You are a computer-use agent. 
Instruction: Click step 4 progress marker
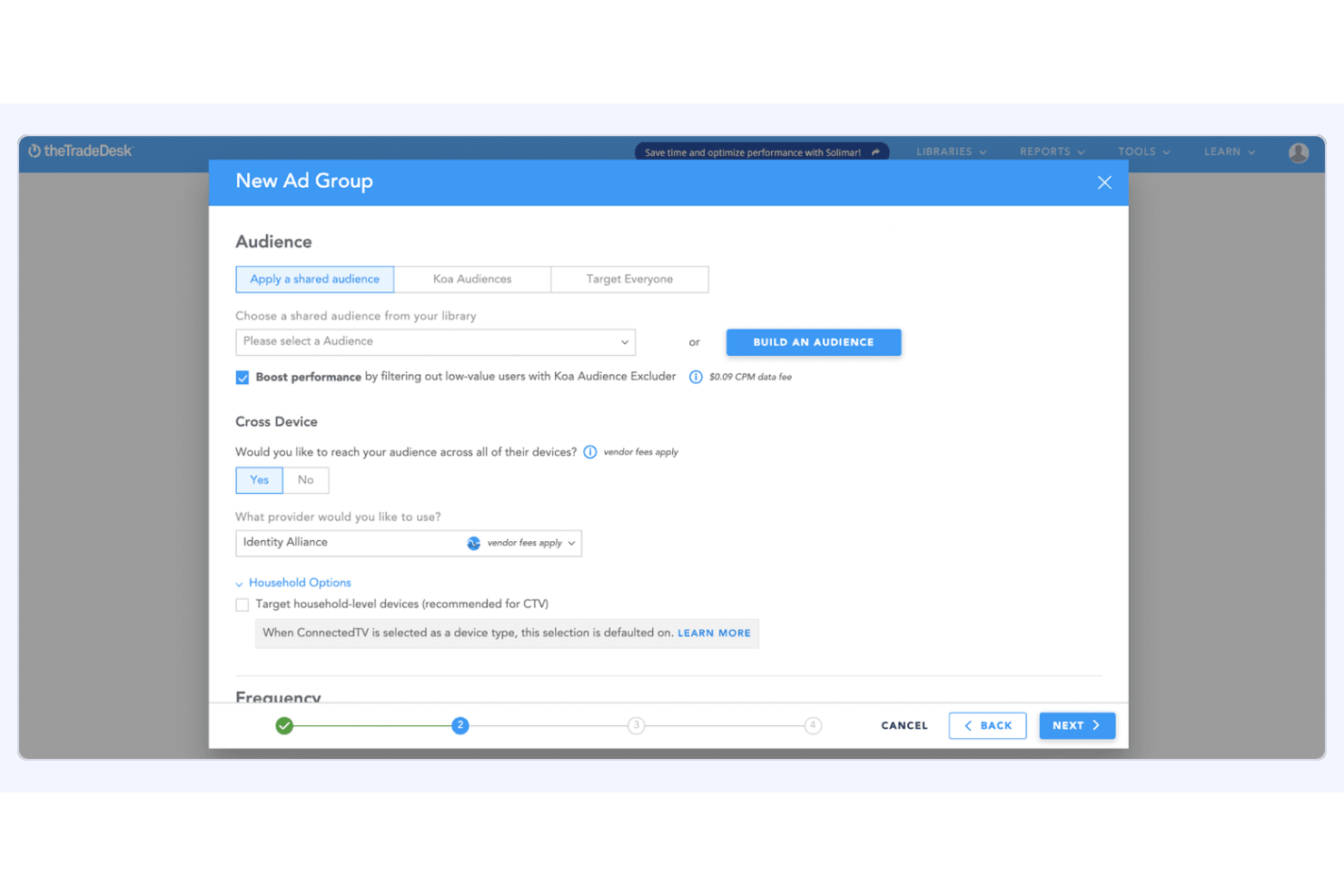tap(813, 725)
